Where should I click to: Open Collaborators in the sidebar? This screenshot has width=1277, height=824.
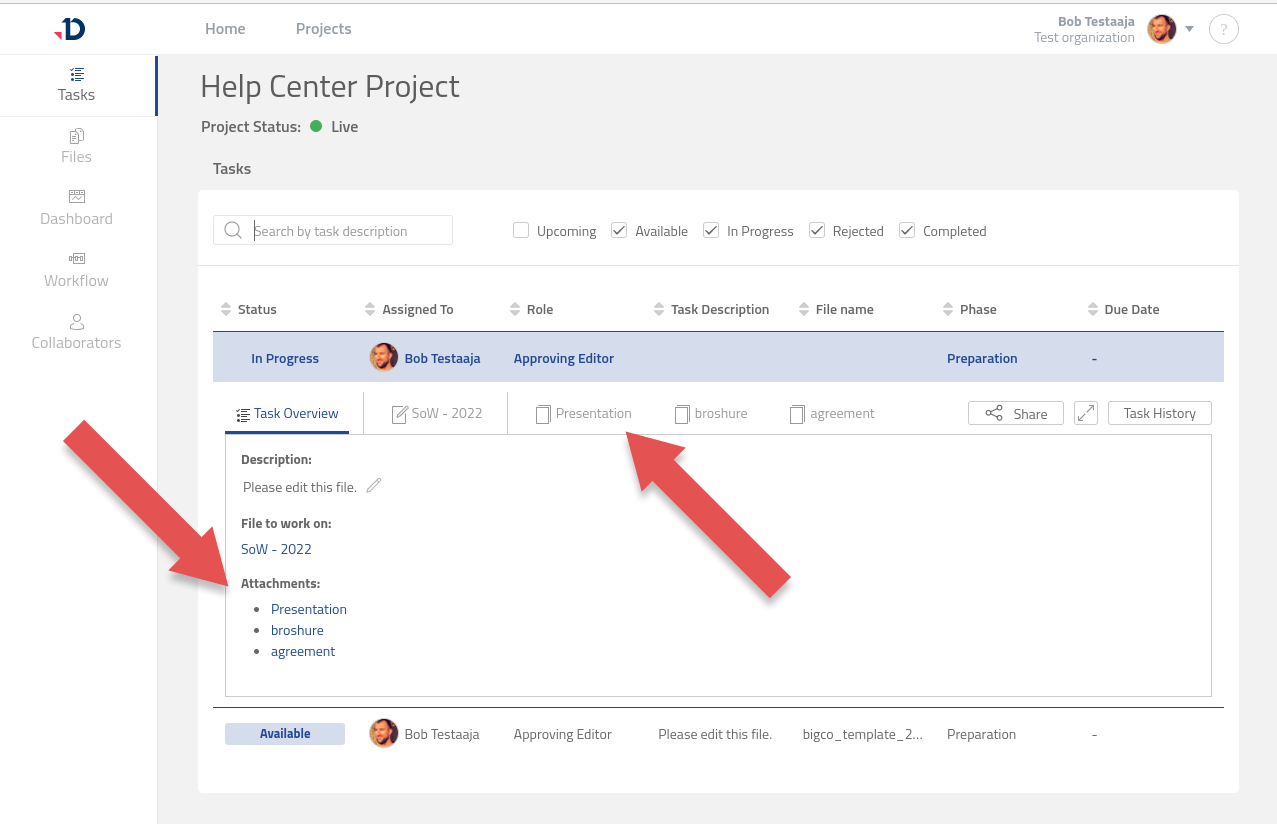pos(76,322)
